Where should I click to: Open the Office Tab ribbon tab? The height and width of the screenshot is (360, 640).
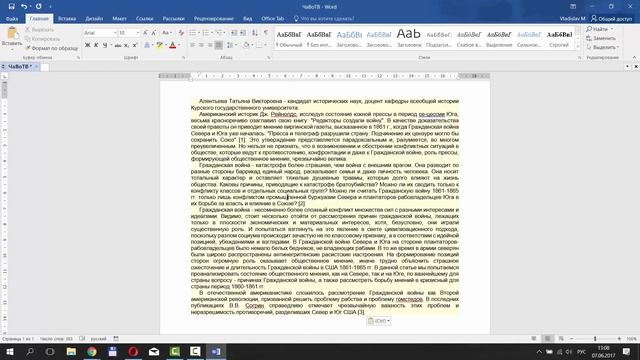click(x=272, y=19)
